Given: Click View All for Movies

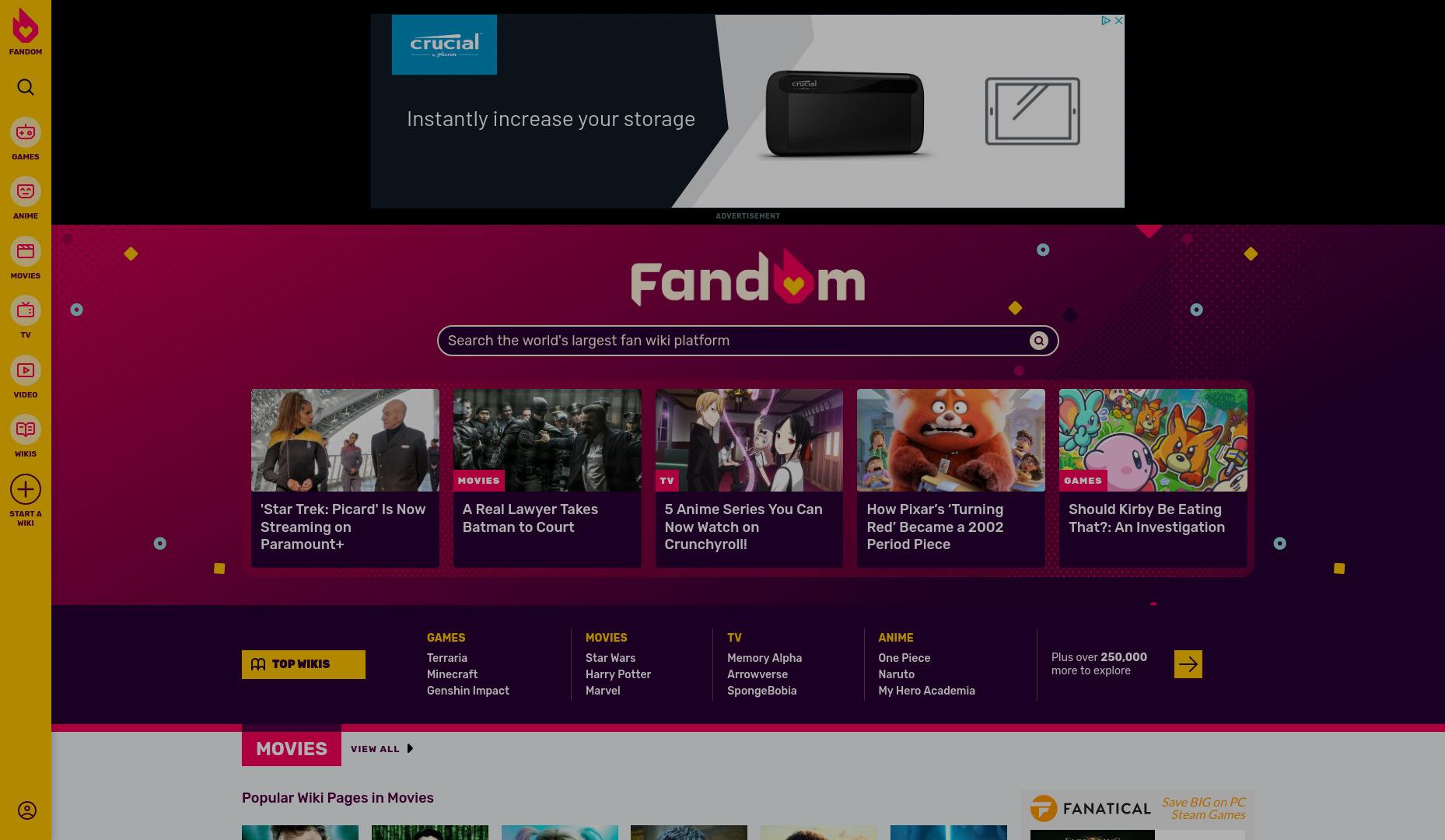Looking at the screenshot, I should coord(375,749).
